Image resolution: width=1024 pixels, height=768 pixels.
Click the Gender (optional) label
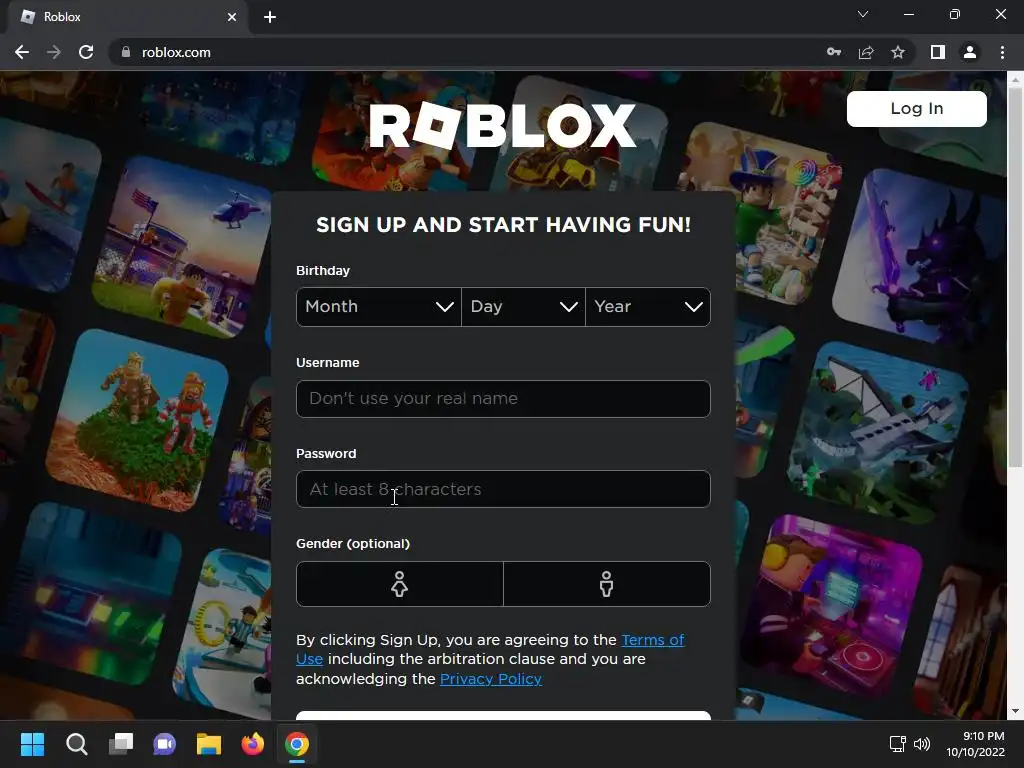click(353, 543)
